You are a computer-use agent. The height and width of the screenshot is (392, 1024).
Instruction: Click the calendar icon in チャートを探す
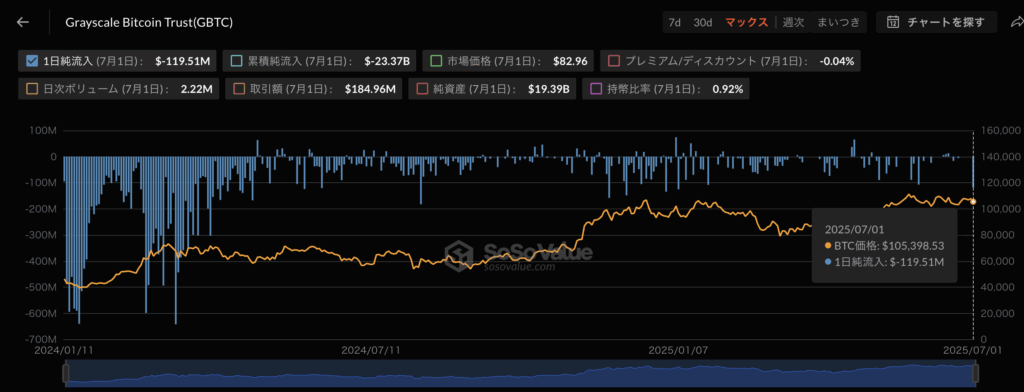point(893,22)
